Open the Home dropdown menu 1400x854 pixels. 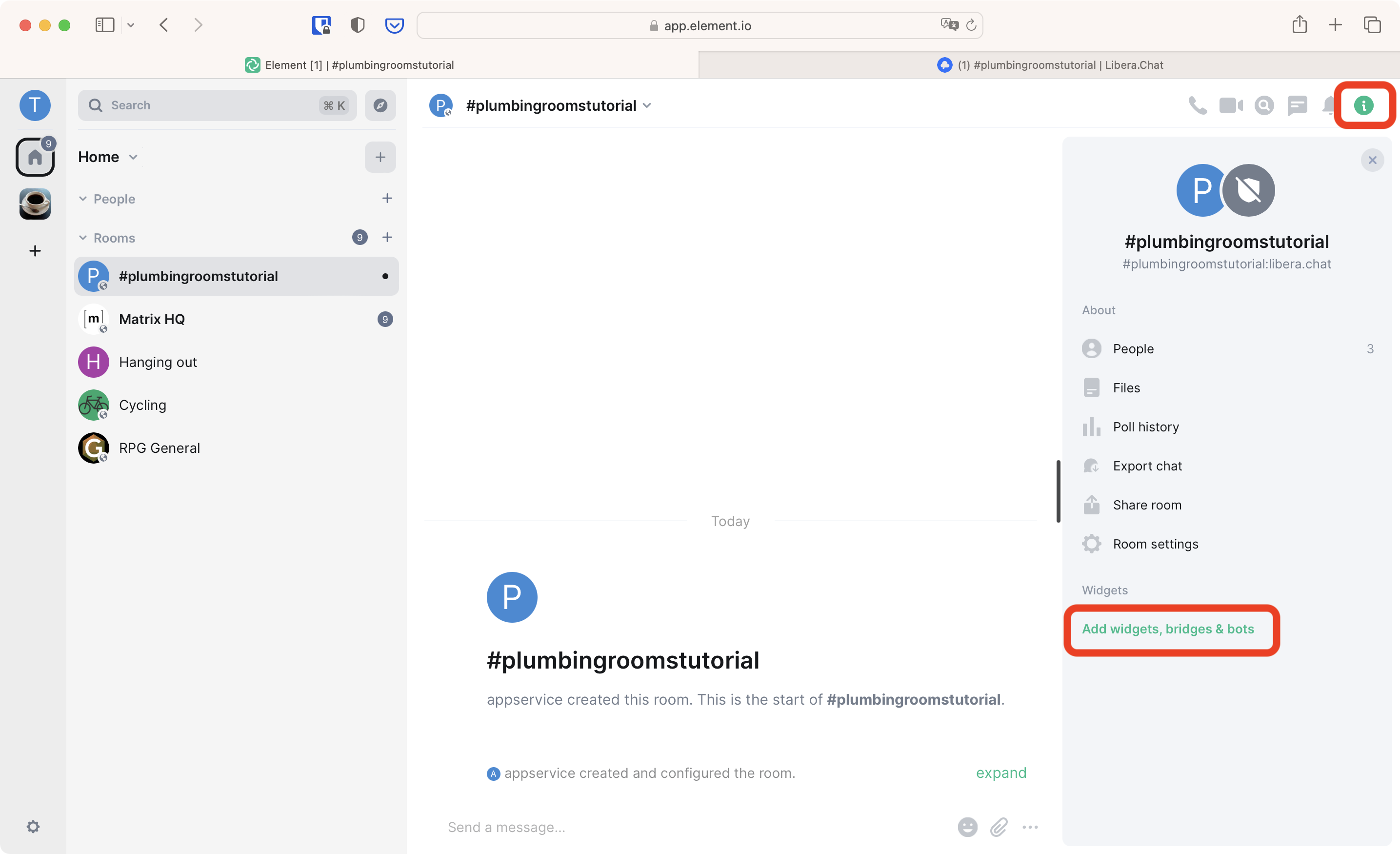(x=133, y=158)
